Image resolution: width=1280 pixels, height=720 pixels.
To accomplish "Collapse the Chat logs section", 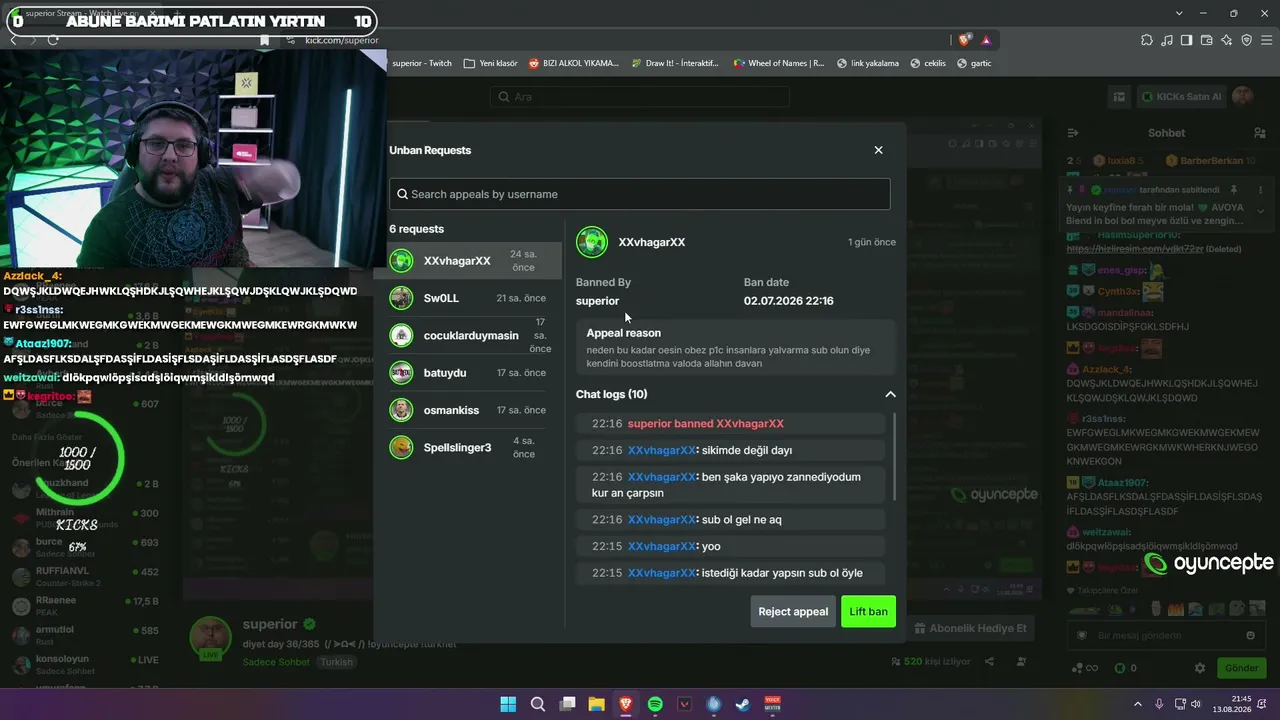I will click(890, 394).
